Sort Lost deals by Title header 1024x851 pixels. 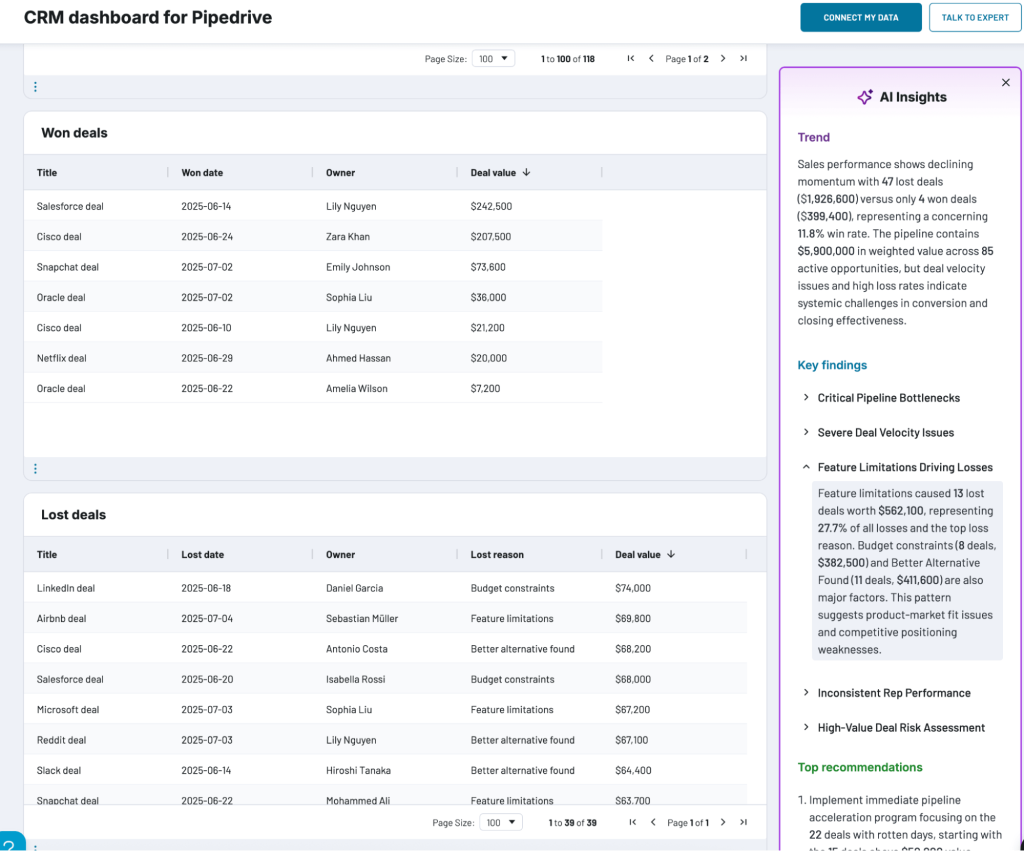coord(47,554)
